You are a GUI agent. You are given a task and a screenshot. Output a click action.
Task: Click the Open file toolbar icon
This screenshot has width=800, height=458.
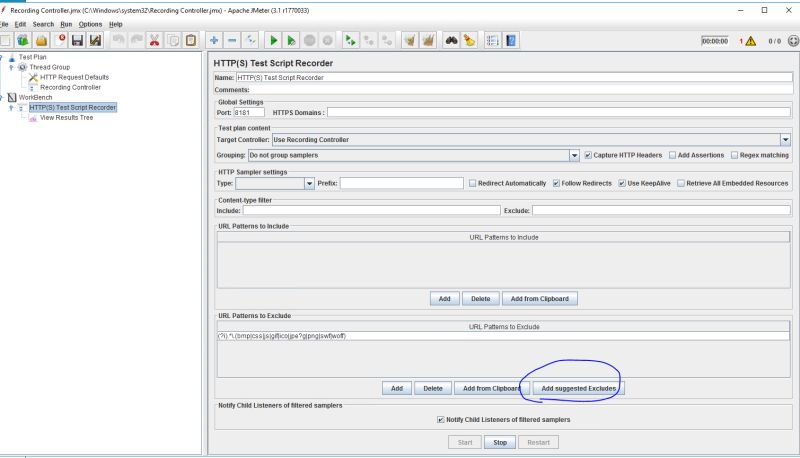(41, 40)
